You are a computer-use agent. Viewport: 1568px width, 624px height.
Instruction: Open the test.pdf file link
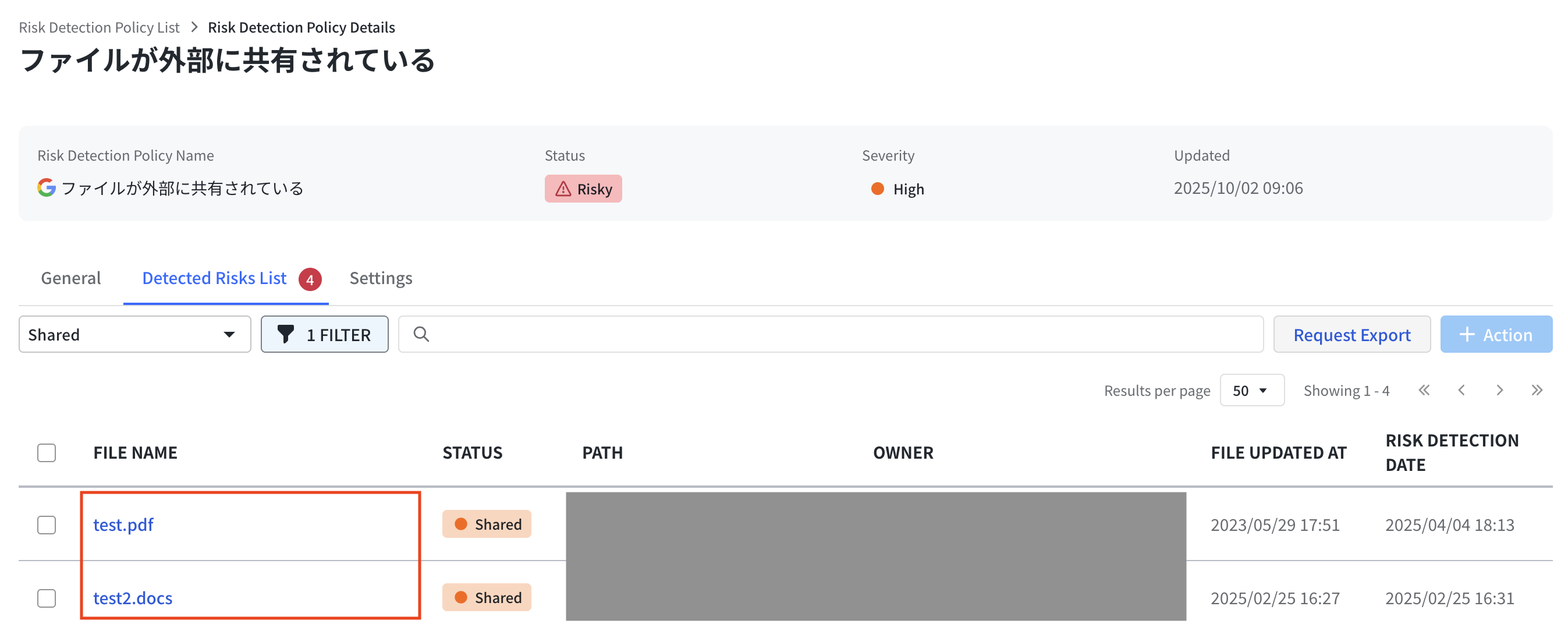click(x=123, y=525)
